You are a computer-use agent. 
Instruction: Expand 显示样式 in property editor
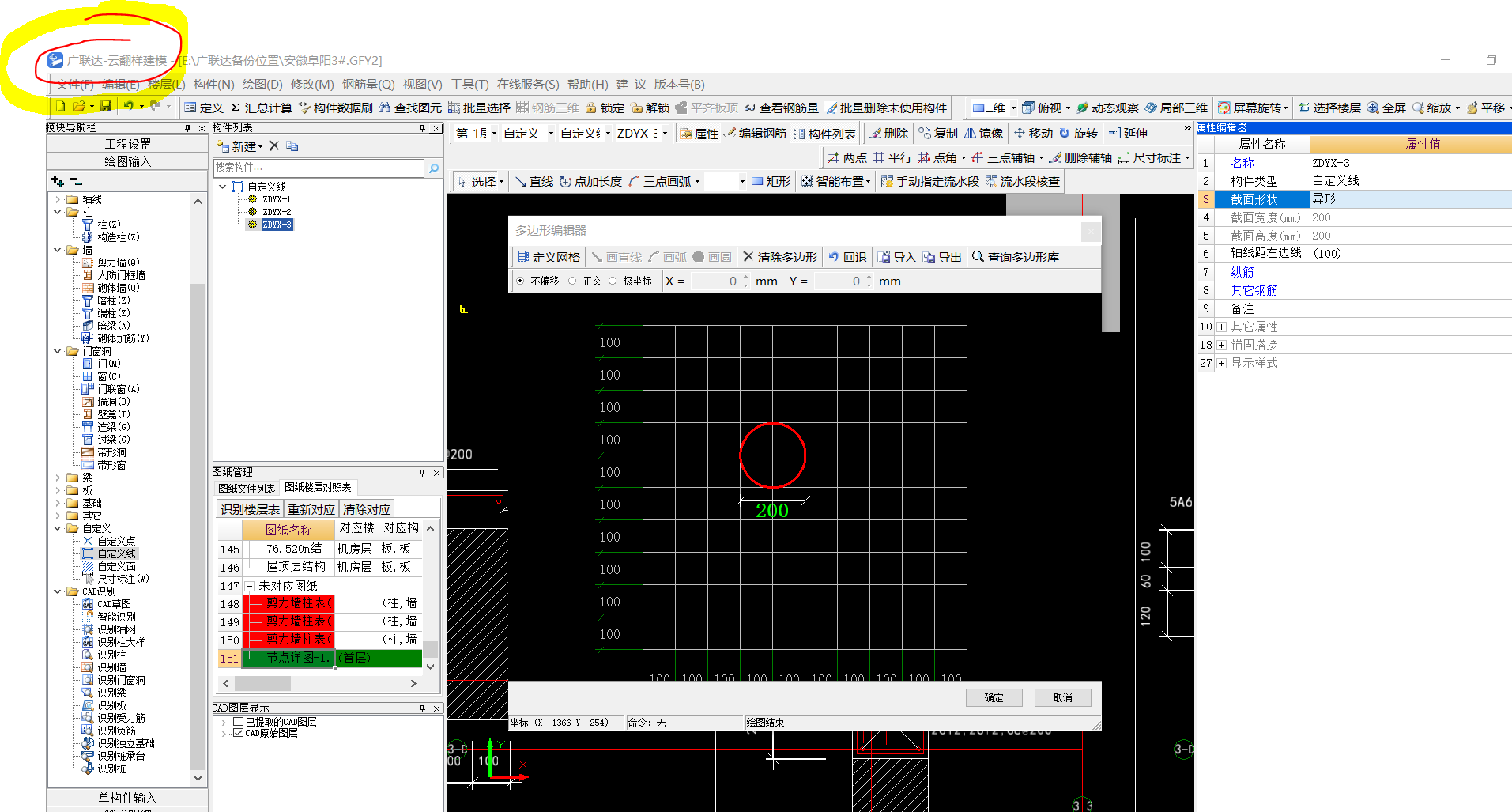[1221, 363]
